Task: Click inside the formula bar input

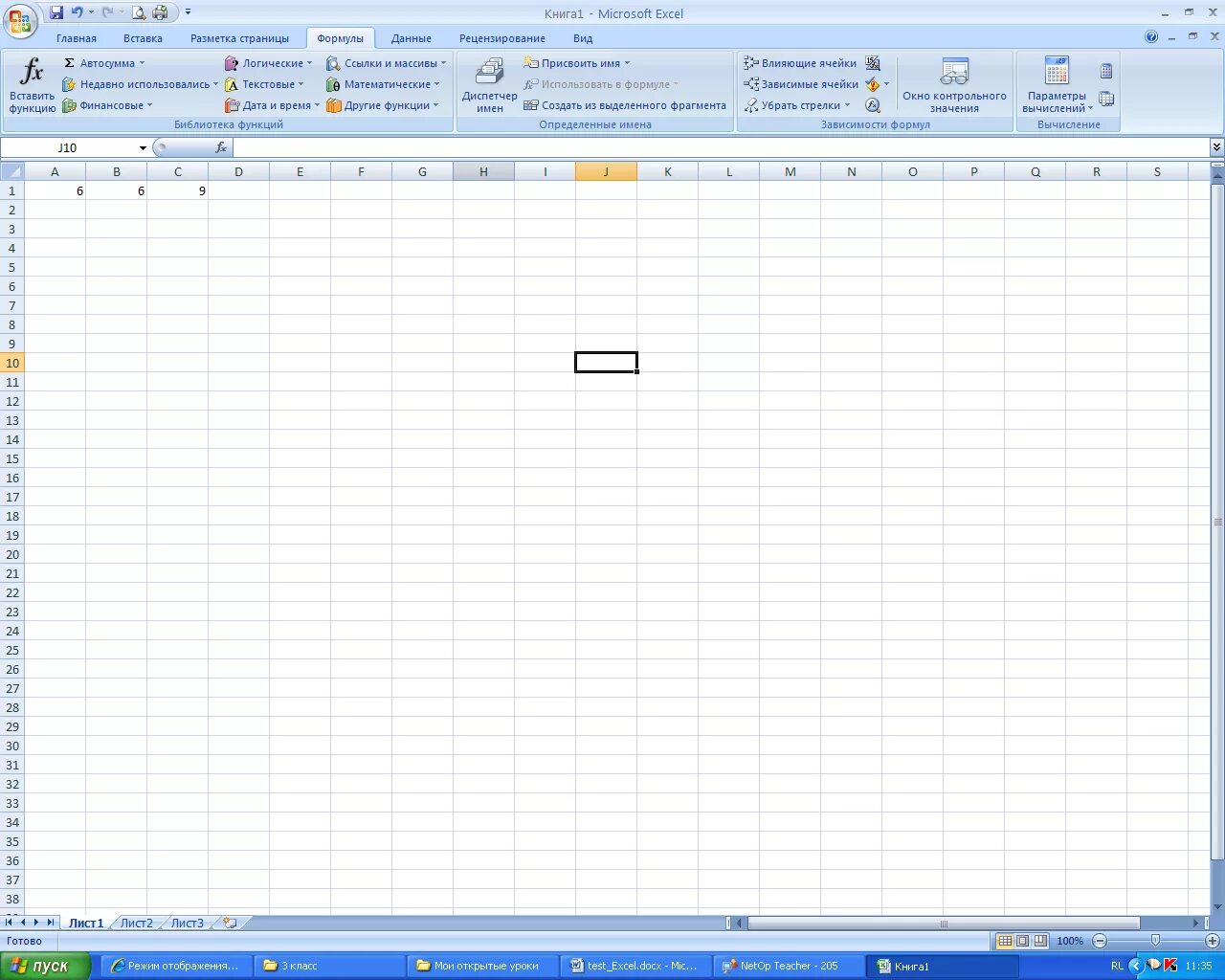Action: (721, 147)
